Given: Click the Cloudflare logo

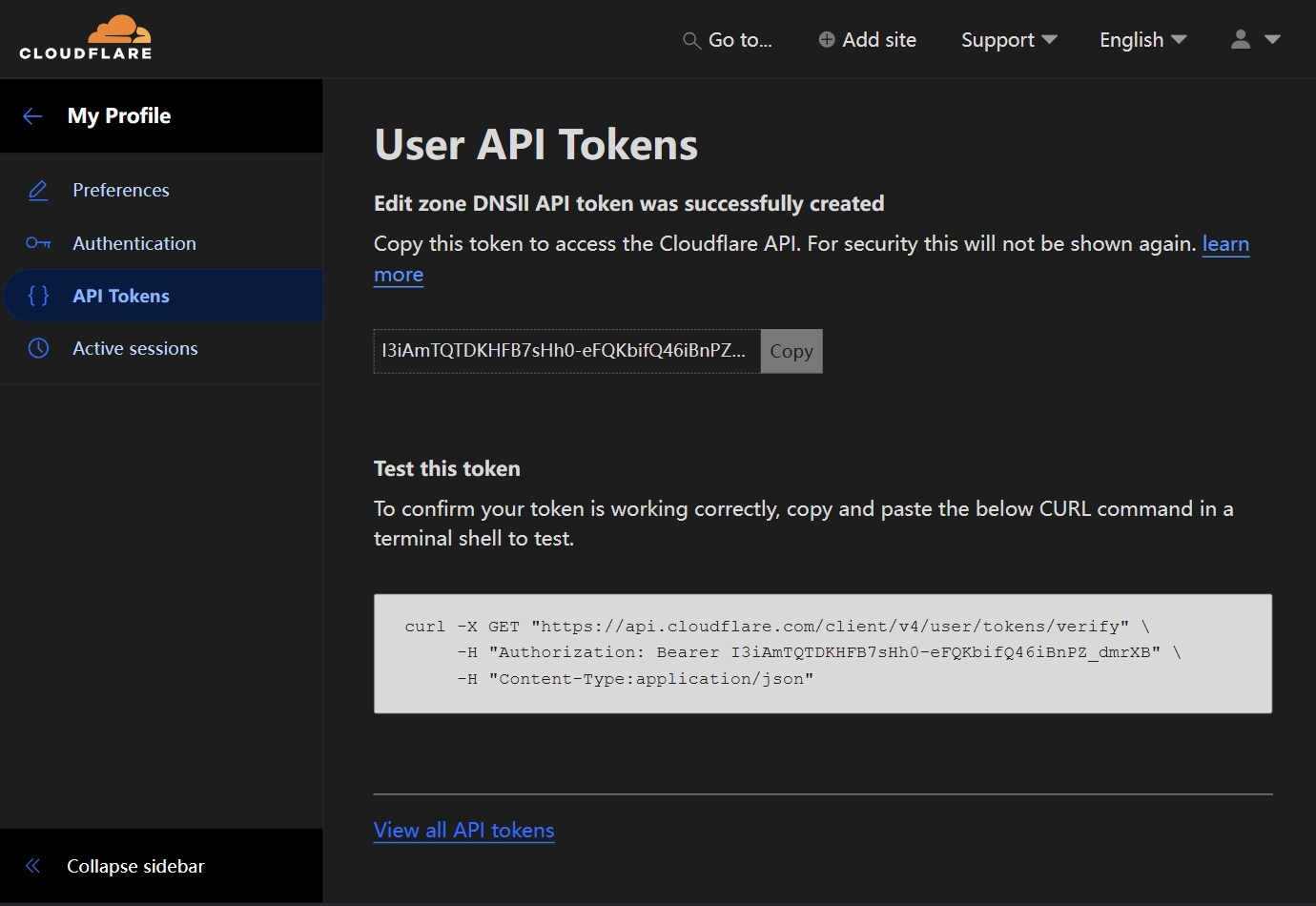Looking at the screenshot, I should point(86,38).
